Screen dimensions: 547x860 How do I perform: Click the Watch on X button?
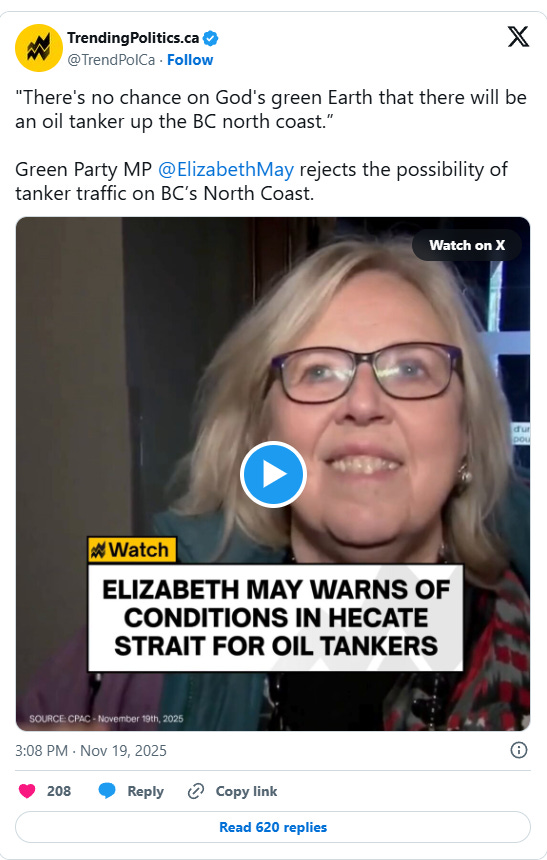[x=467, y=245]
